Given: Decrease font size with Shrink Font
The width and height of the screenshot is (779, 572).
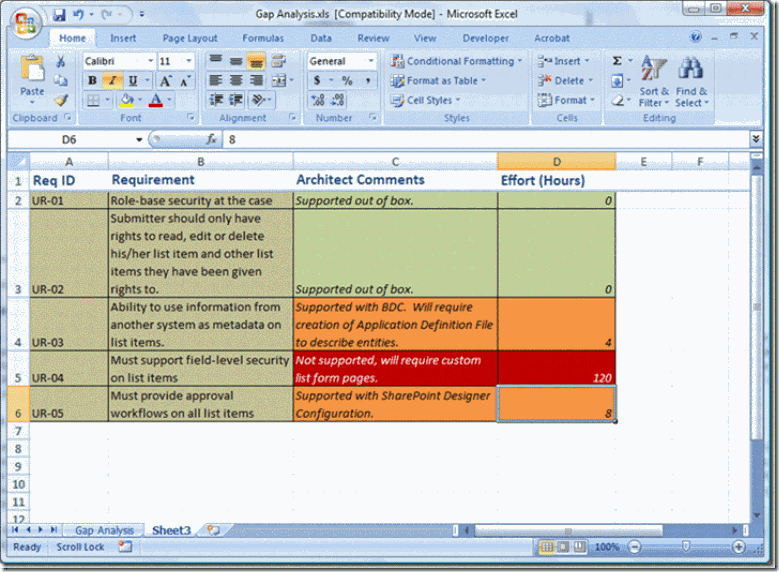Looking at the screenshot, I should click(x=185, y=81).
